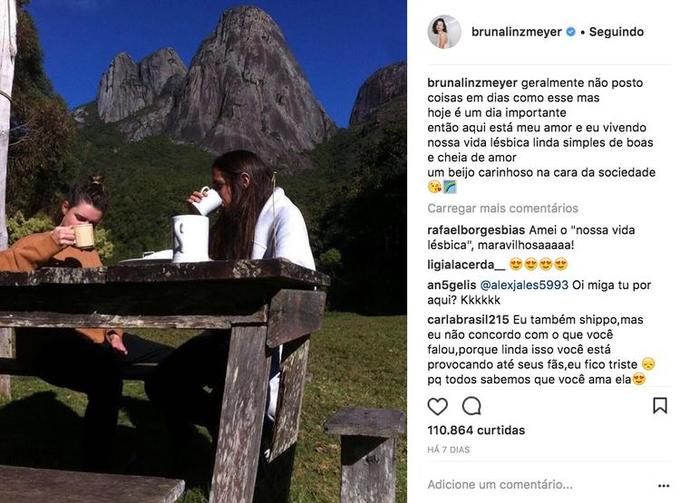Click the blue verified badge

pyautogui.click(x=571, y=32)
